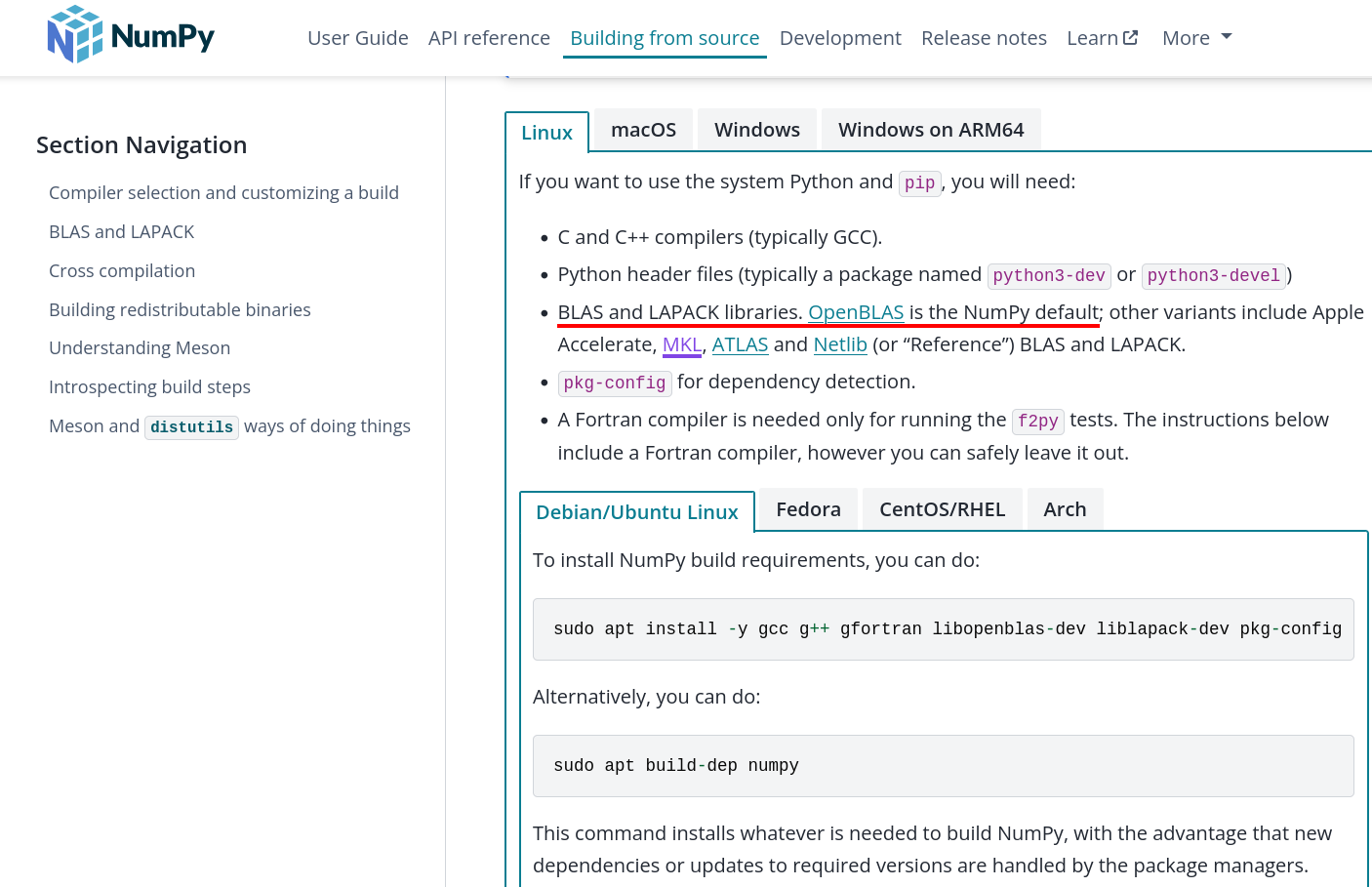Open Cross compilation sidebar link

tap(122, 271)
